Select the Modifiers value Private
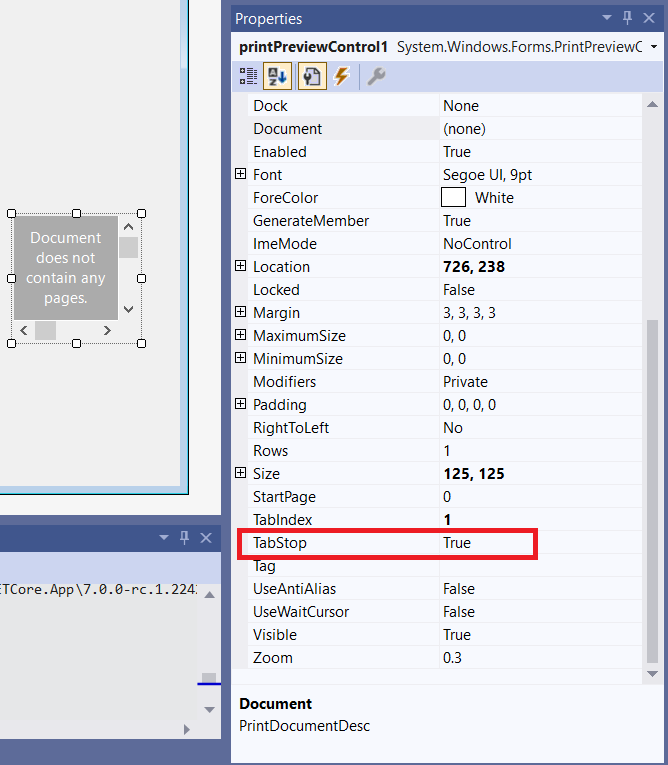The height and width of the screenshot is (765, 668). click(465, 382)
